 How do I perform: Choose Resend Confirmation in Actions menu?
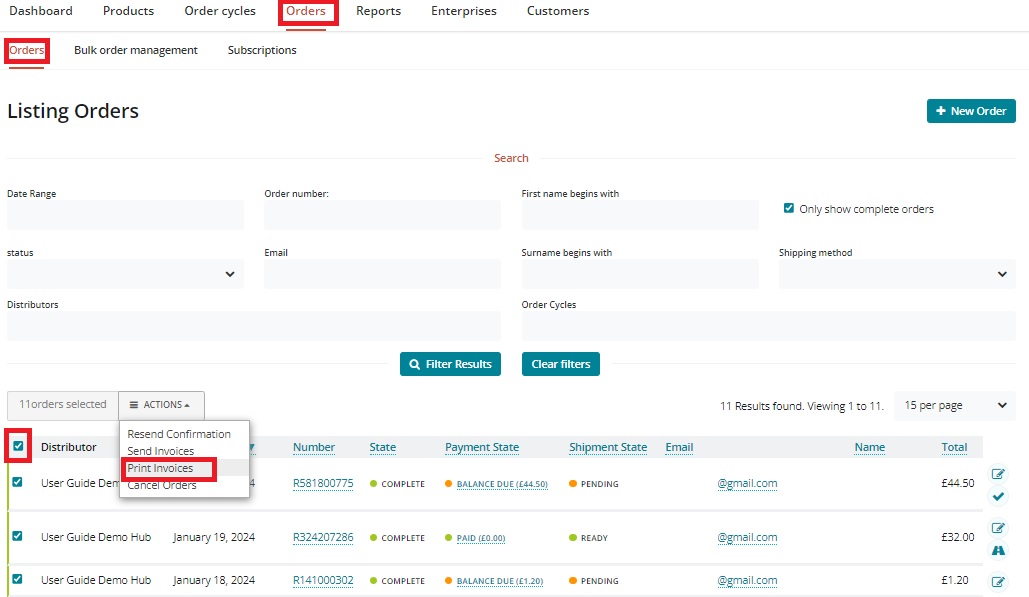coord(179,434)
